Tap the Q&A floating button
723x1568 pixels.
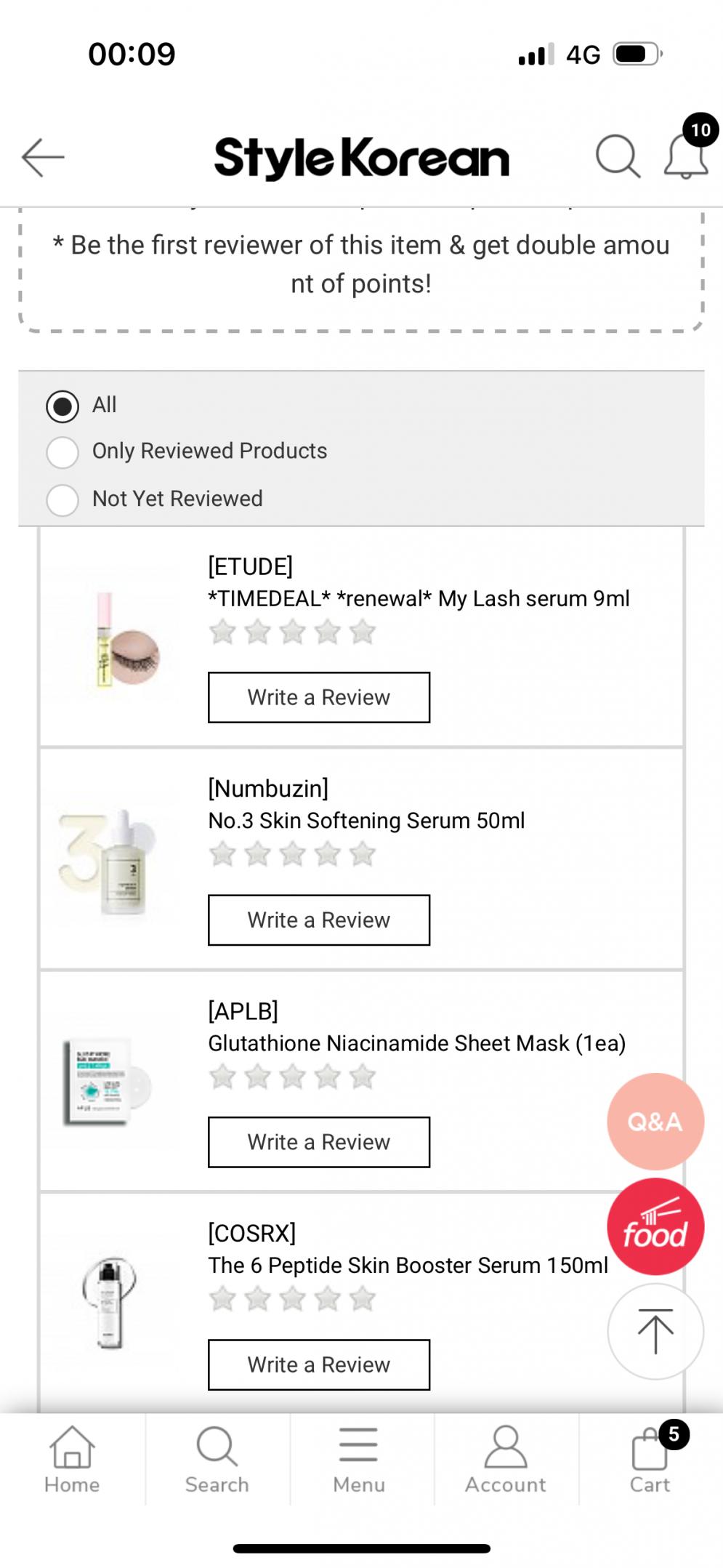(x=655, y=1121)
